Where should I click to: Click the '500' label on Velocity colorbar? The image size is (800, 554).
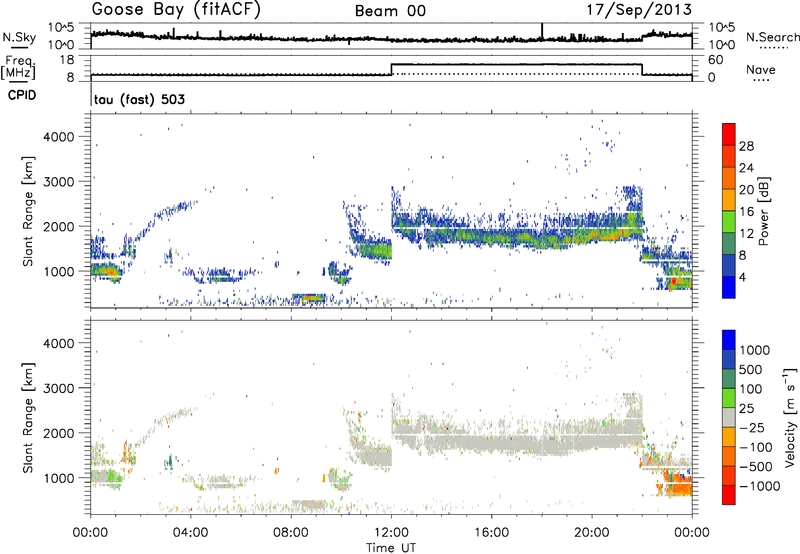click(750, 369)
